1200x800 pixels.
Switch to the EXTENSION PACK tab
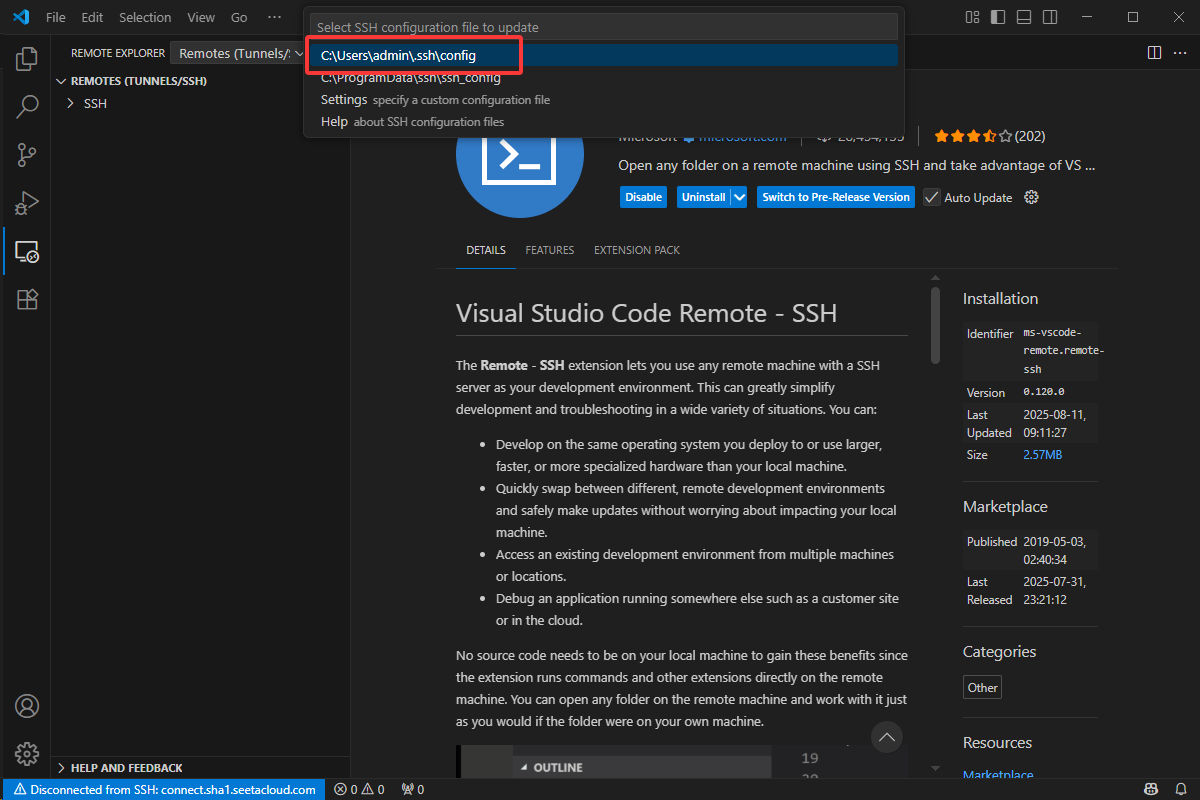coord(637,250)
